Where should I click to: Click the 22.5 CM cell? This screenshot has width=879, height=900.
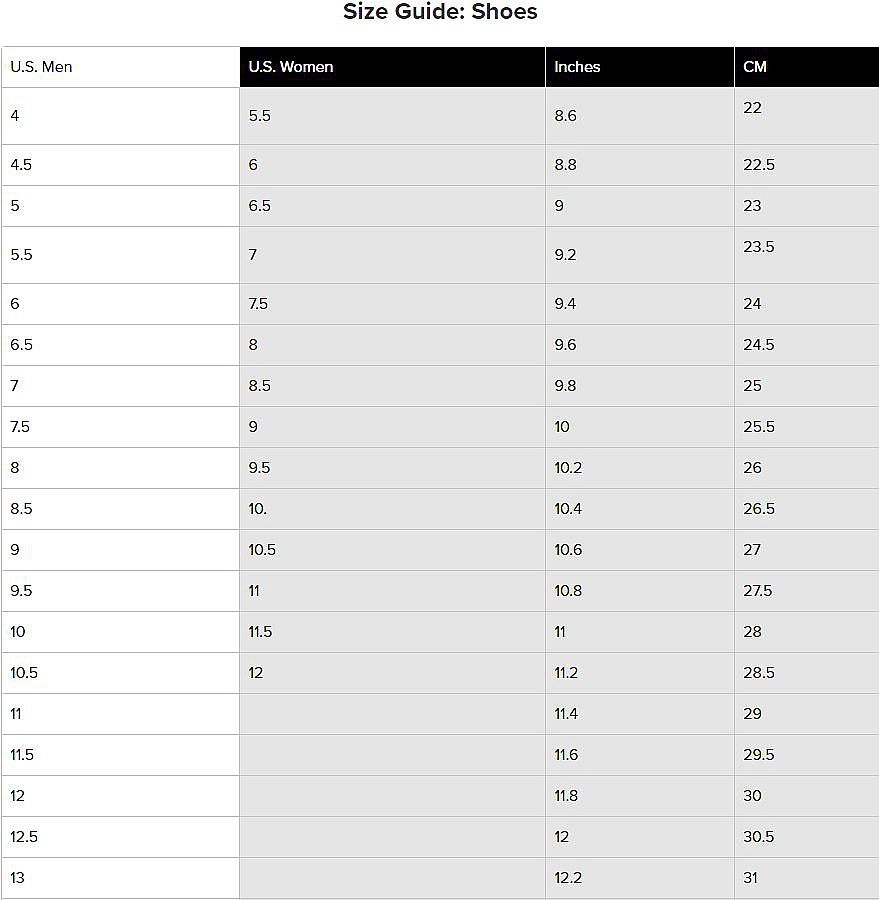tap(807, 165)
